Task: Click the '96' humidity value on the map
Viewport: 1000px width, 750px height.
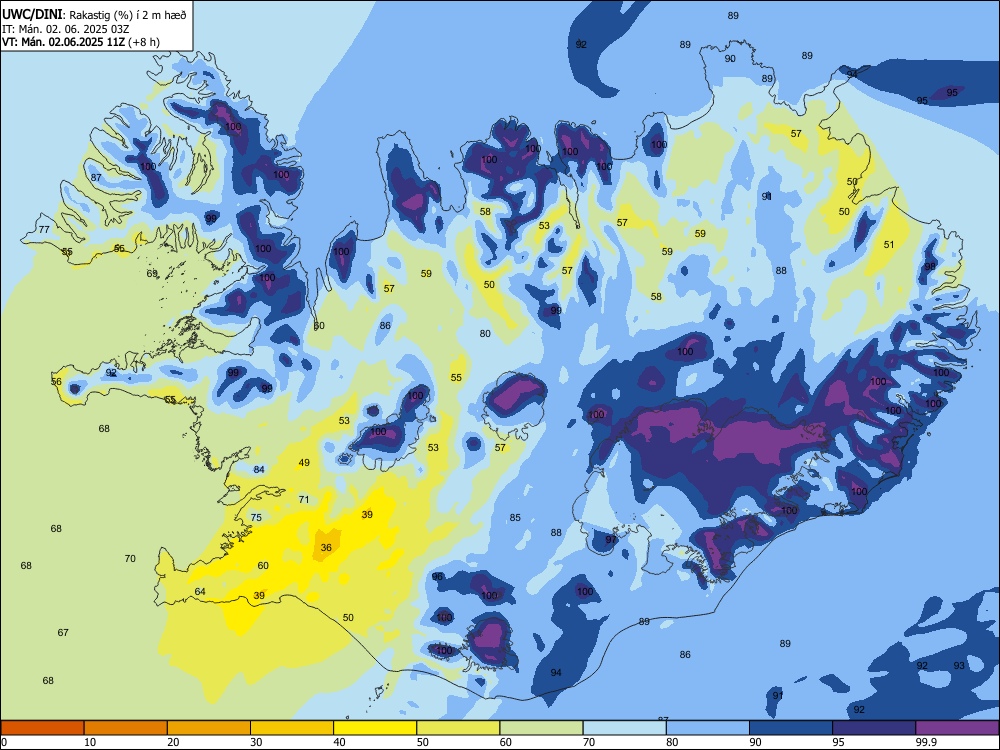Action: click(x=437, y=577)
